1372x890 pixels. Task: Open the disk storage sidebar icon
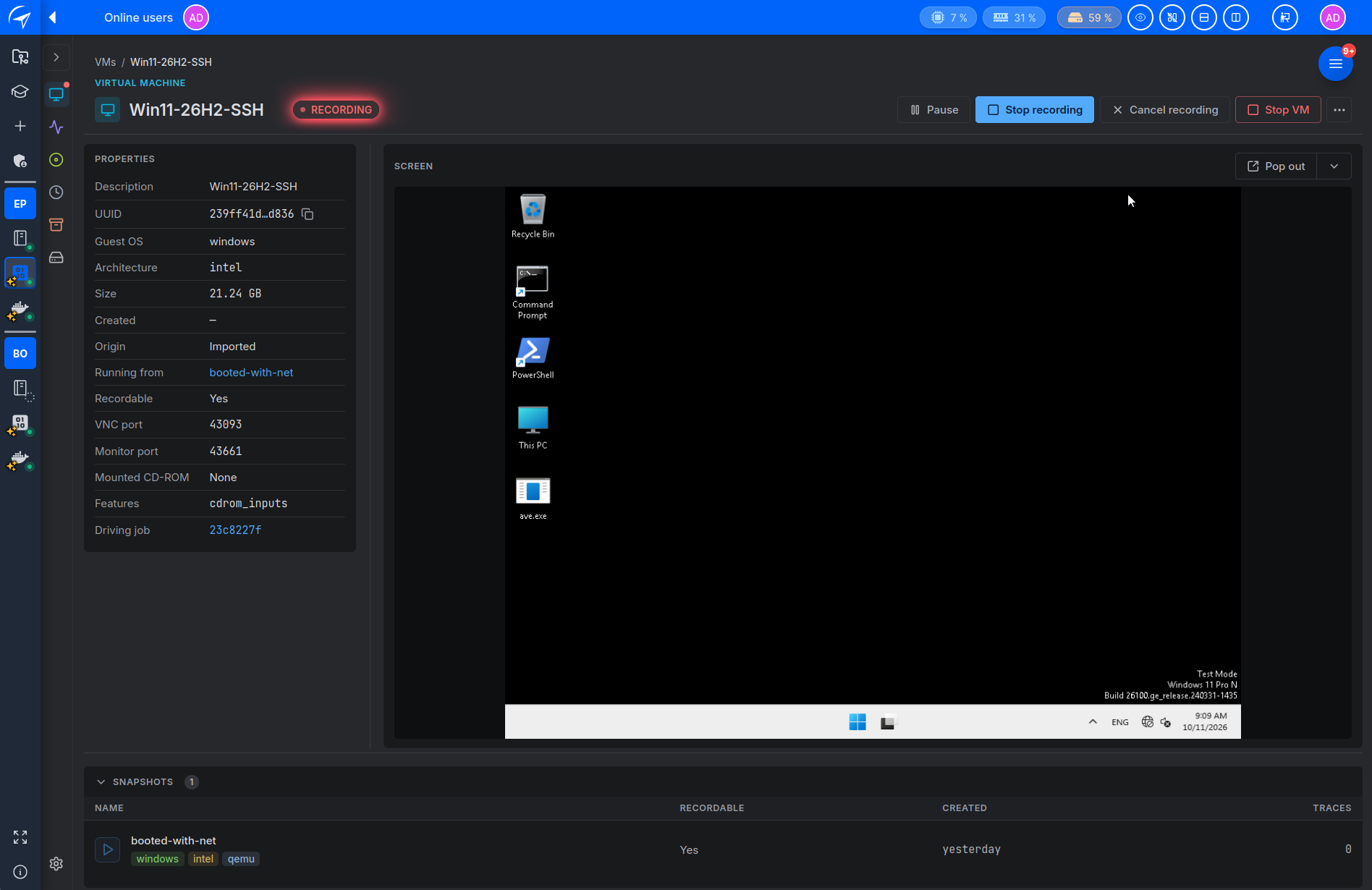point(56,258)
